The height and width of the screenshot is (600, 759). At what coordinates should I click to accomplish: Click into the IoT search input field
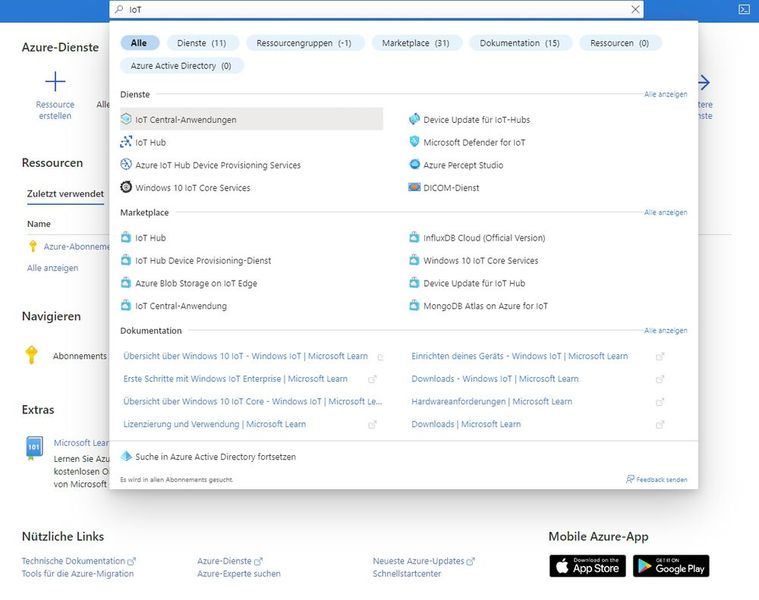click(x=377, y=9)
